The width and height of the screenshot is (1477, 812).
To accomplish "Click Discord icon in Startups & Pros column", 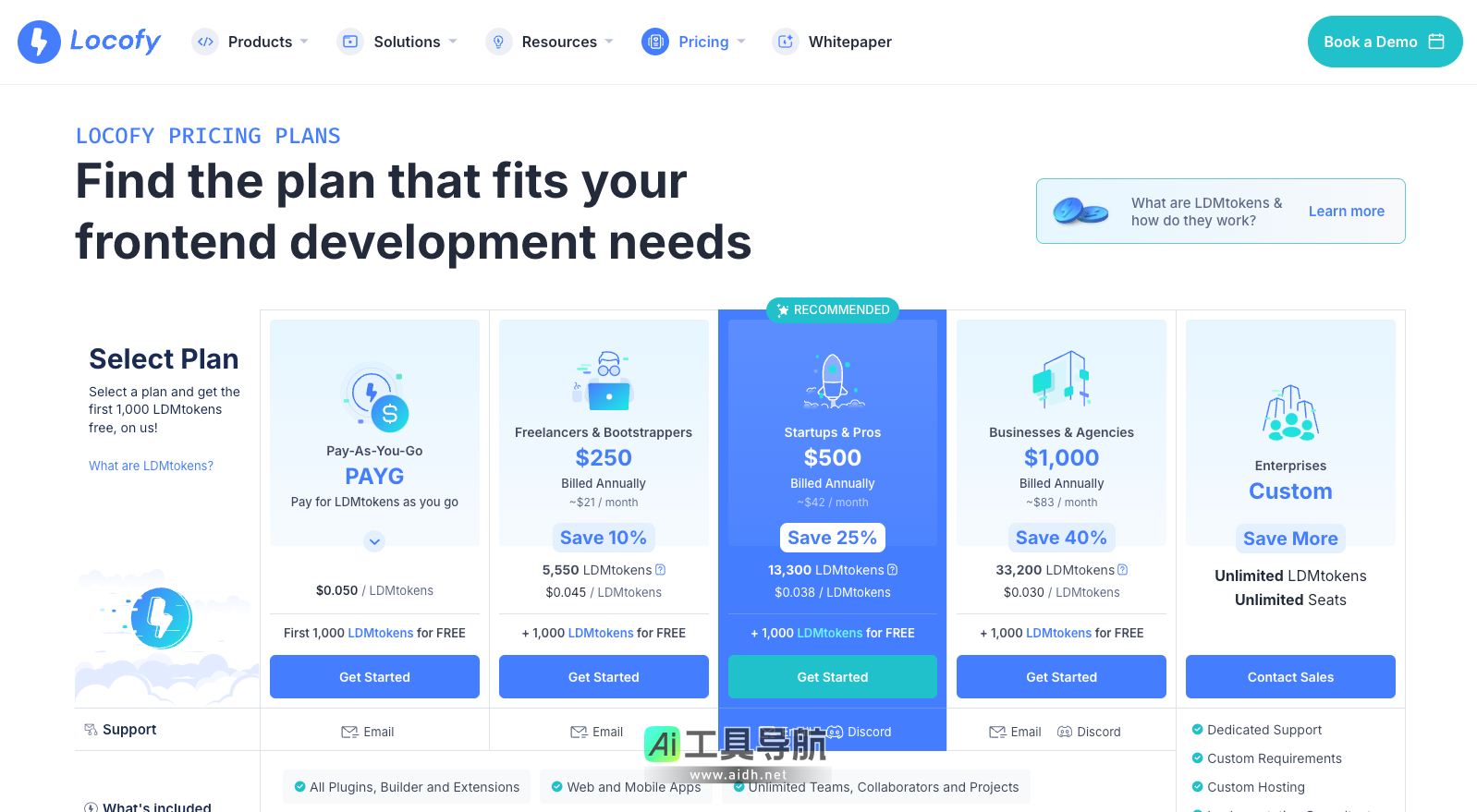I will click(x=835, y=732).
